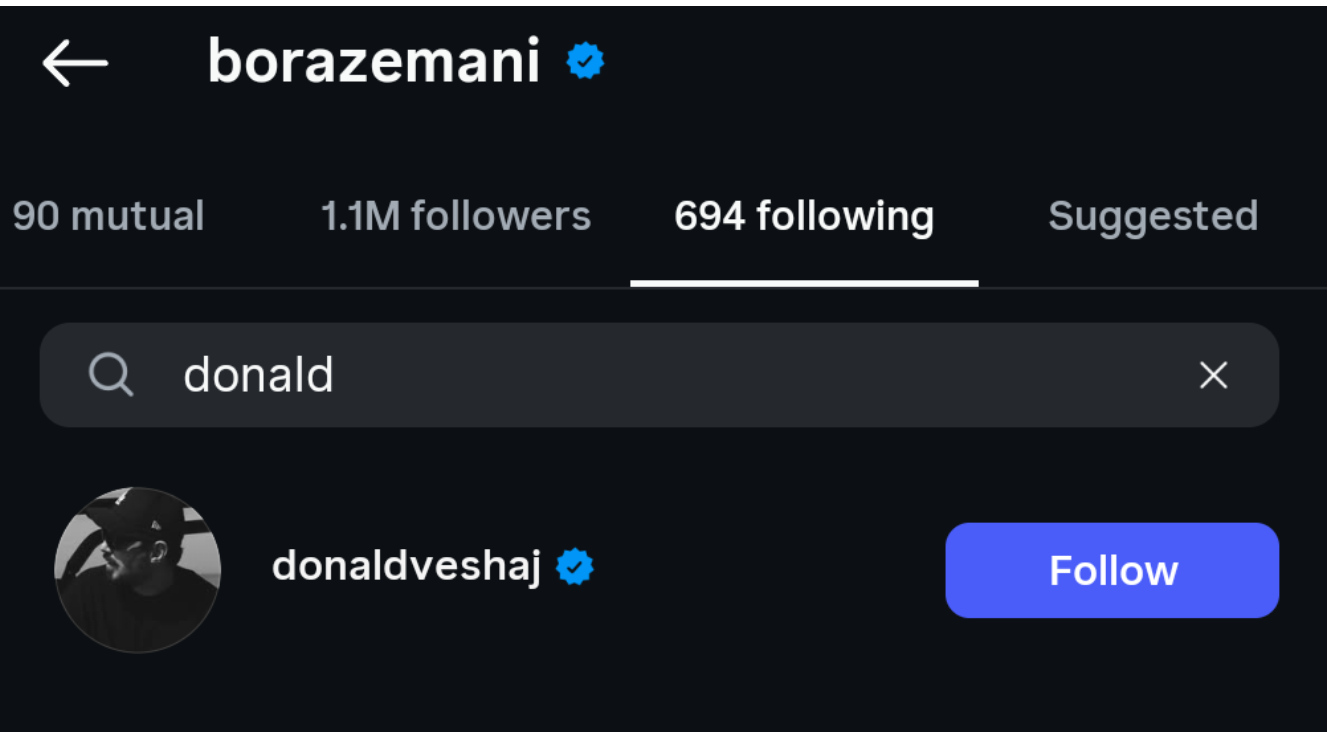Switch to the 90 mutual tab
Screen dimensions: 1331x732
coord(108,217)
